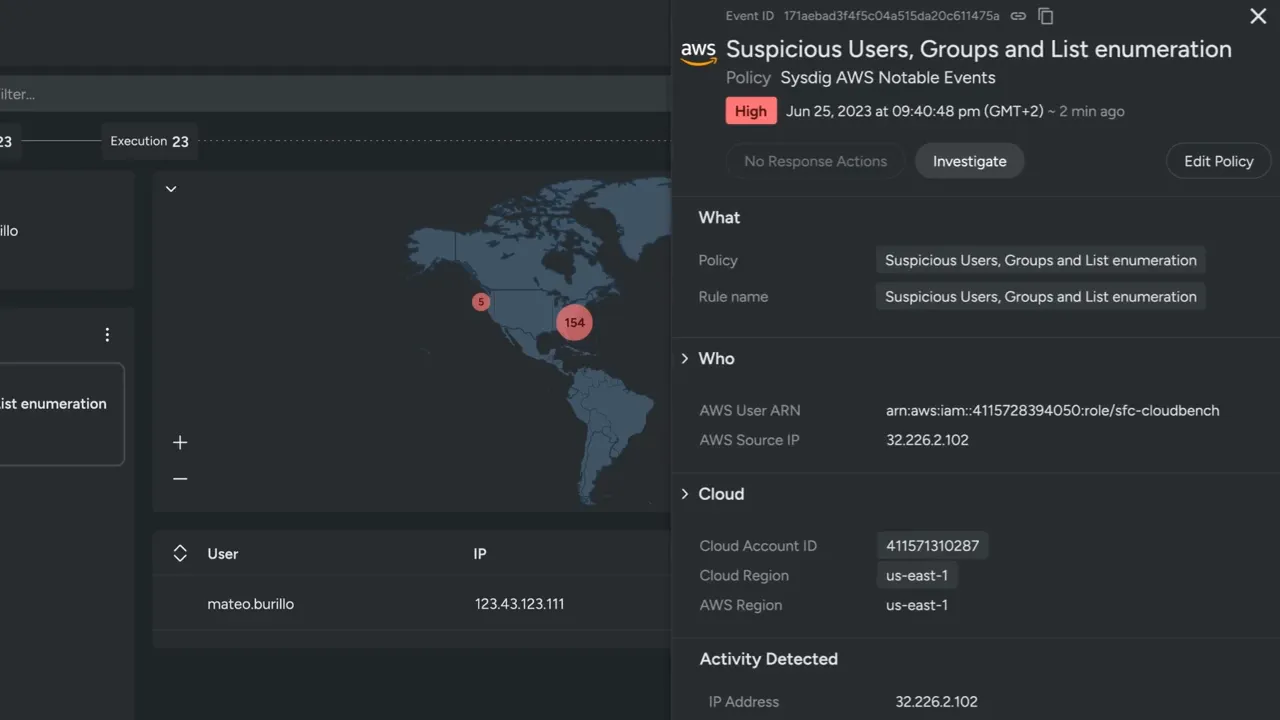Click the Edit Policy button
The image size is (1280, 720).
coord(1218,161)
